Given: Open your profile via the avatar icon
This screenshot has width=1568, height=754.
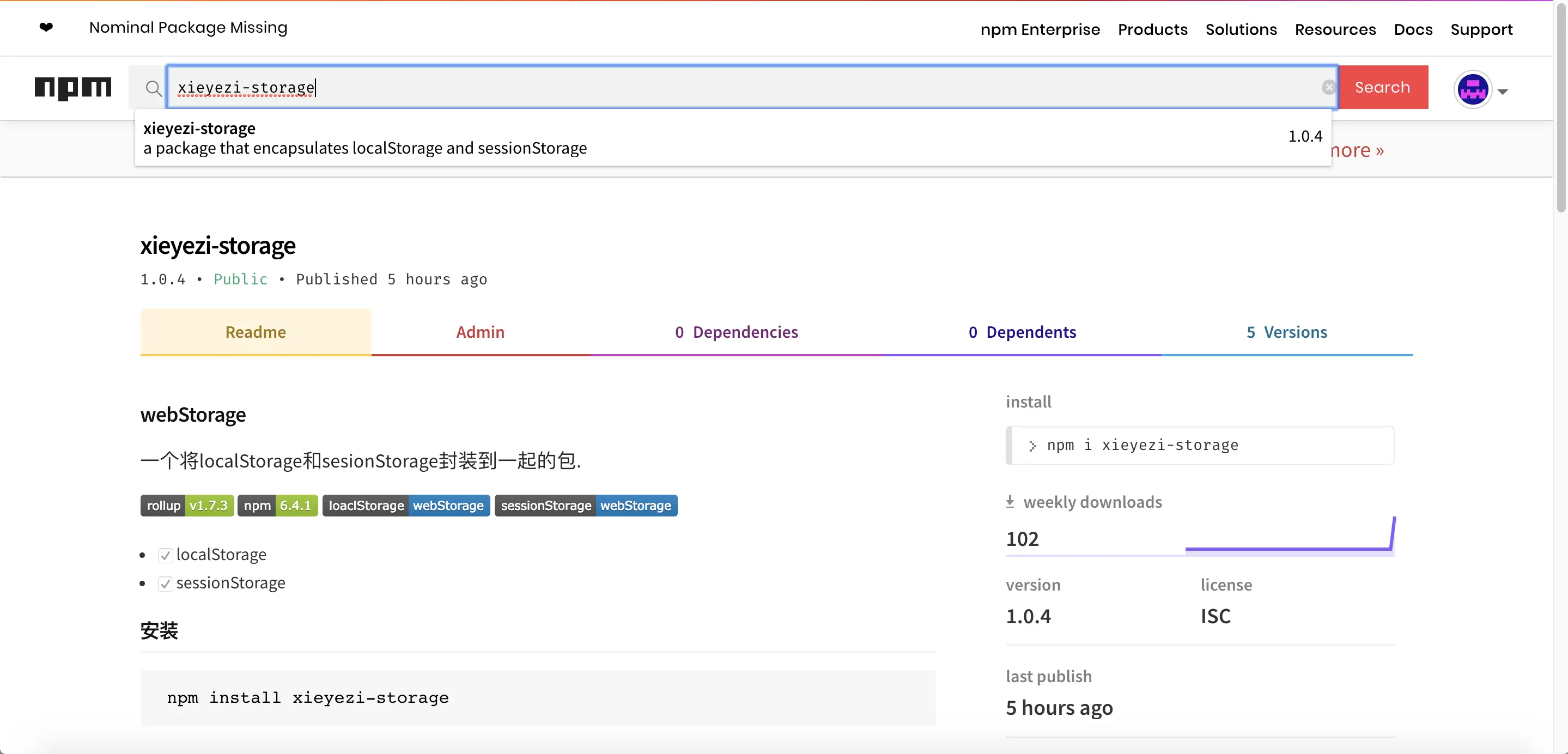Looking at the screenshot, I should 1473,89.
